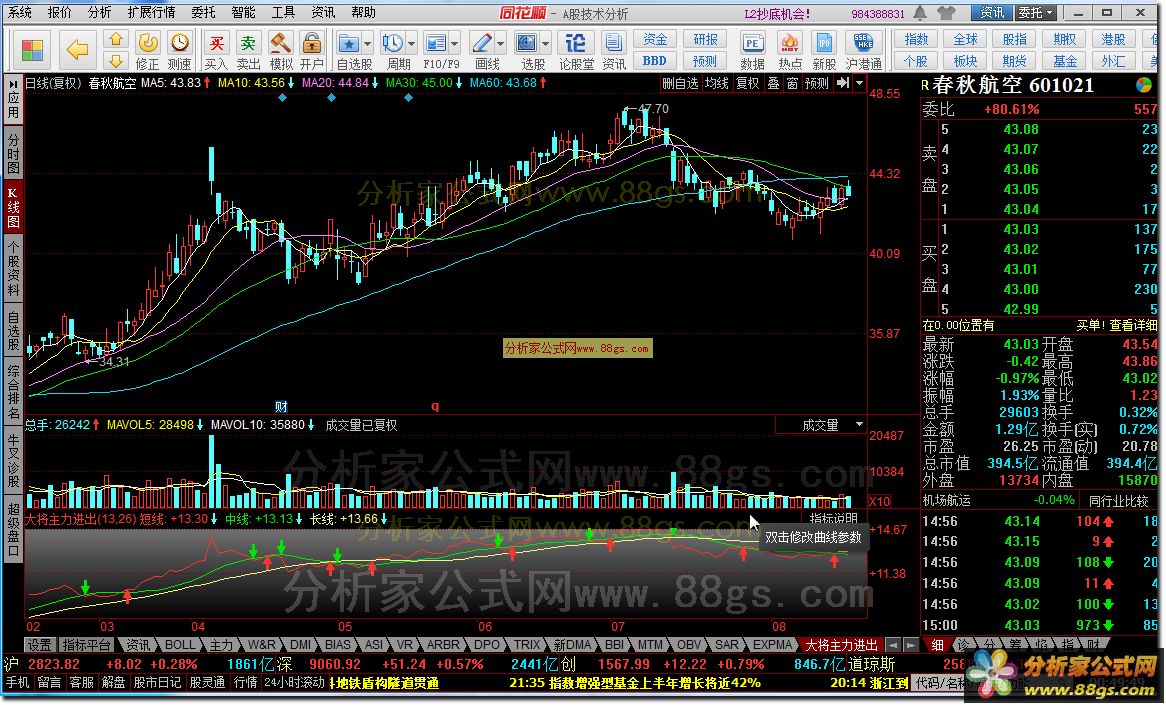
Task: Click the yellow down arrow toolbar icon
Action: pos(115,60)
